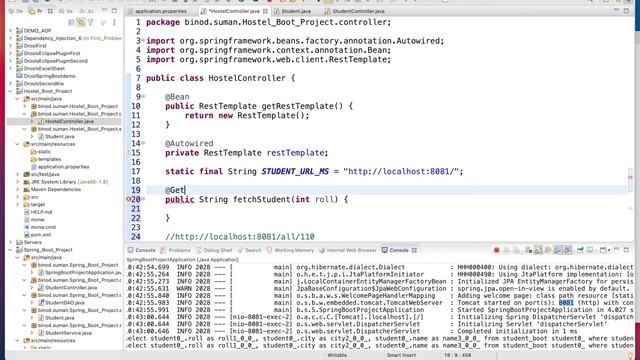Clear the console output
The height and width of the screenshot is (360, 640).
pyautogui.click(x=528, y=250)
